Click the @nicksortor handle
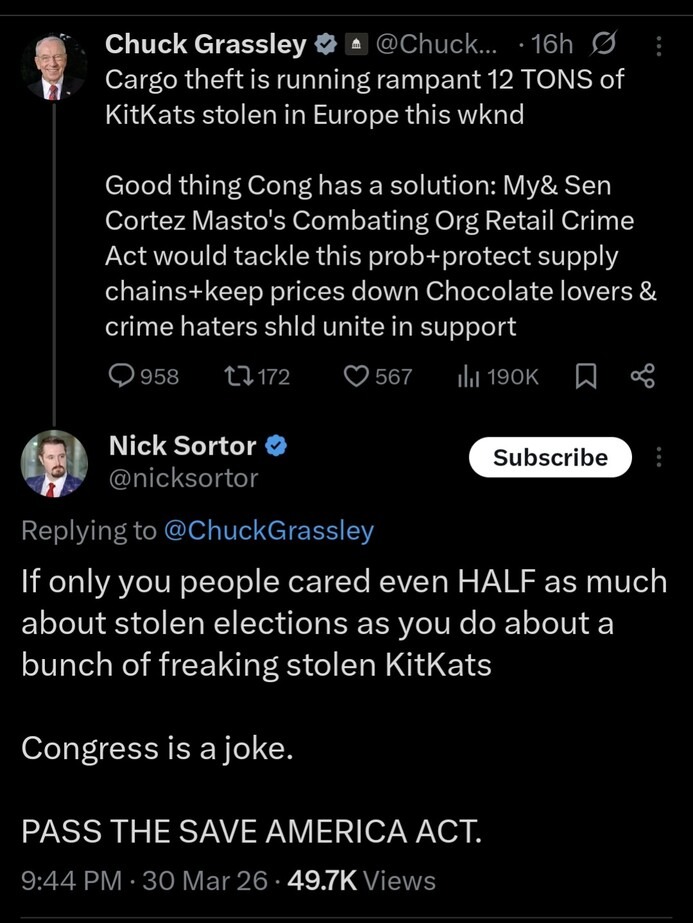 pyautogui.click(x=183, y=477)
